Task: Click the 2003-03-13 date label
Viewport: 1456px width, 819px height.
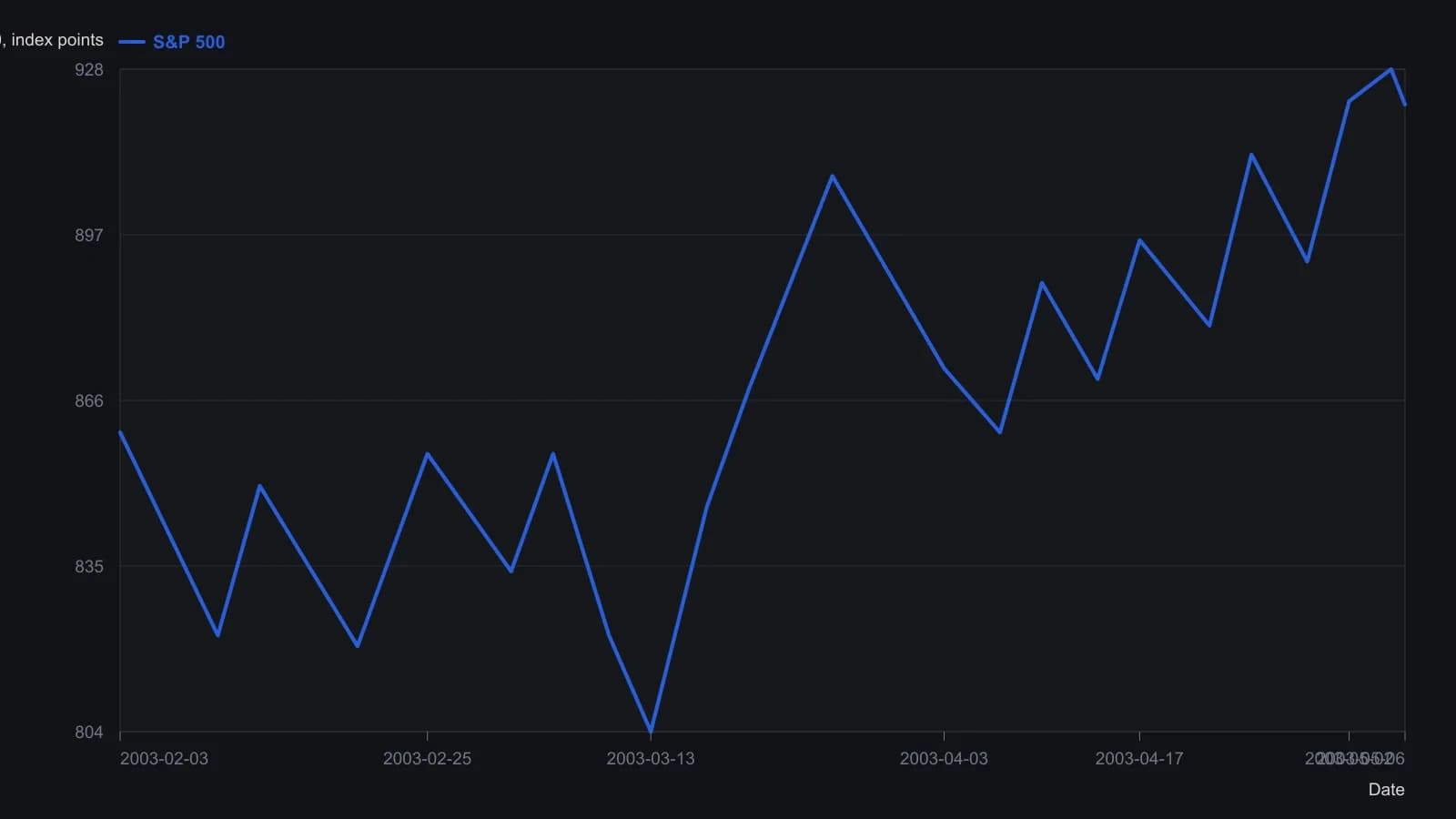Action: [651, 759]
